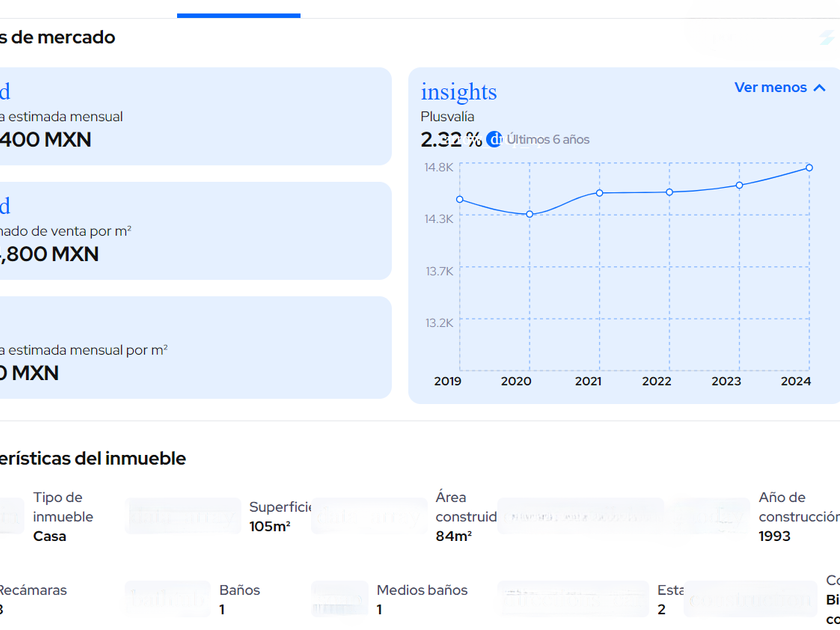Click the info icon beside the 2.32% plusvalía

coord(494,139)
